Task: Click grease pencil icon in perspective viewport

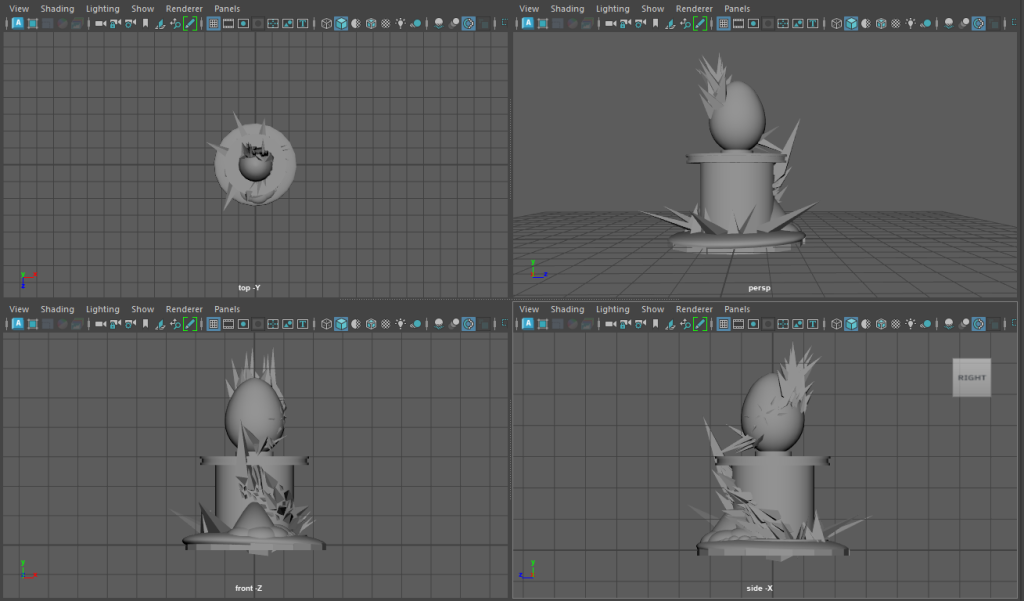Action: (700, 23)
